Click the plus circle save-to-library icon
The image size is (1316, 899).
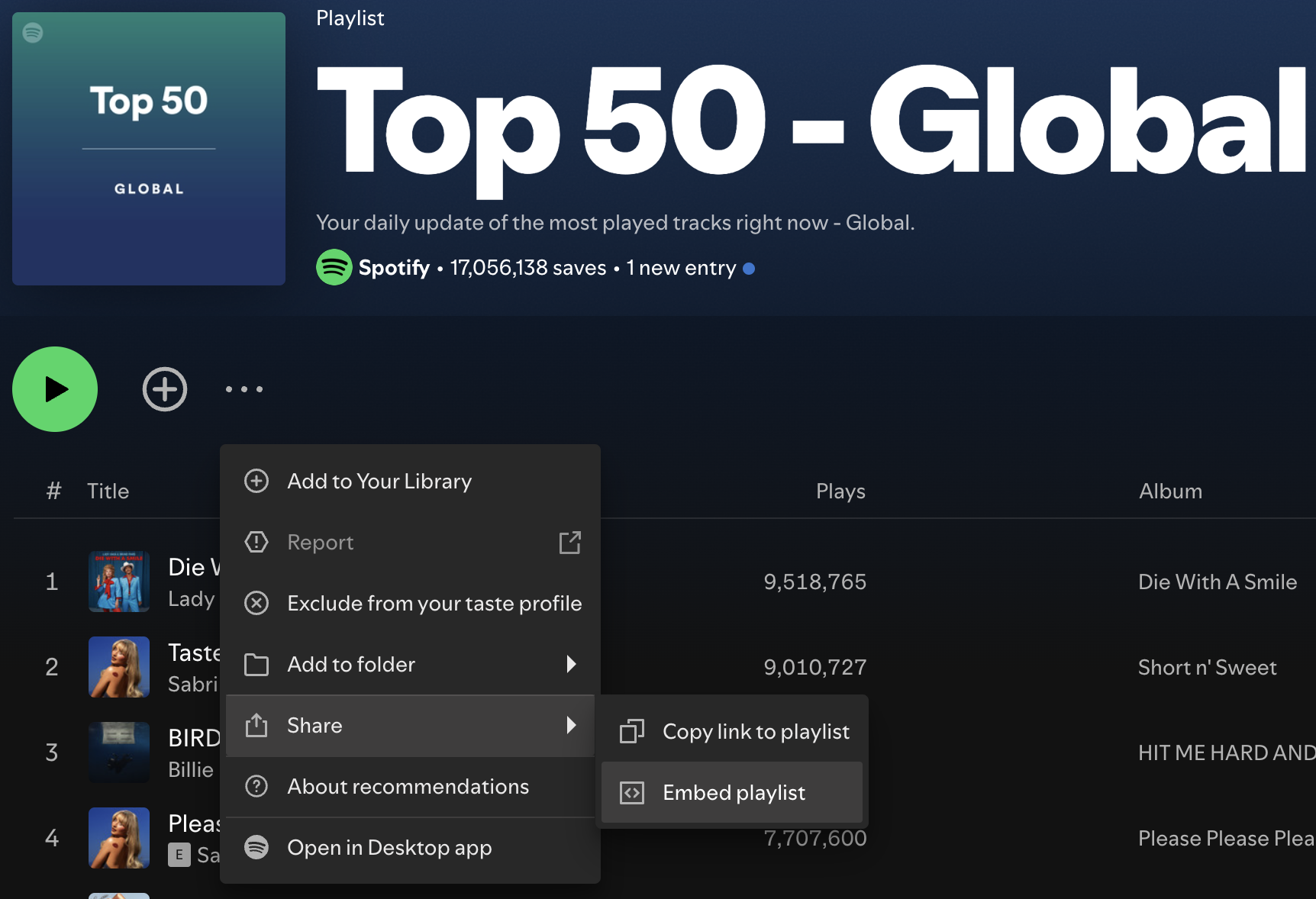165,389
